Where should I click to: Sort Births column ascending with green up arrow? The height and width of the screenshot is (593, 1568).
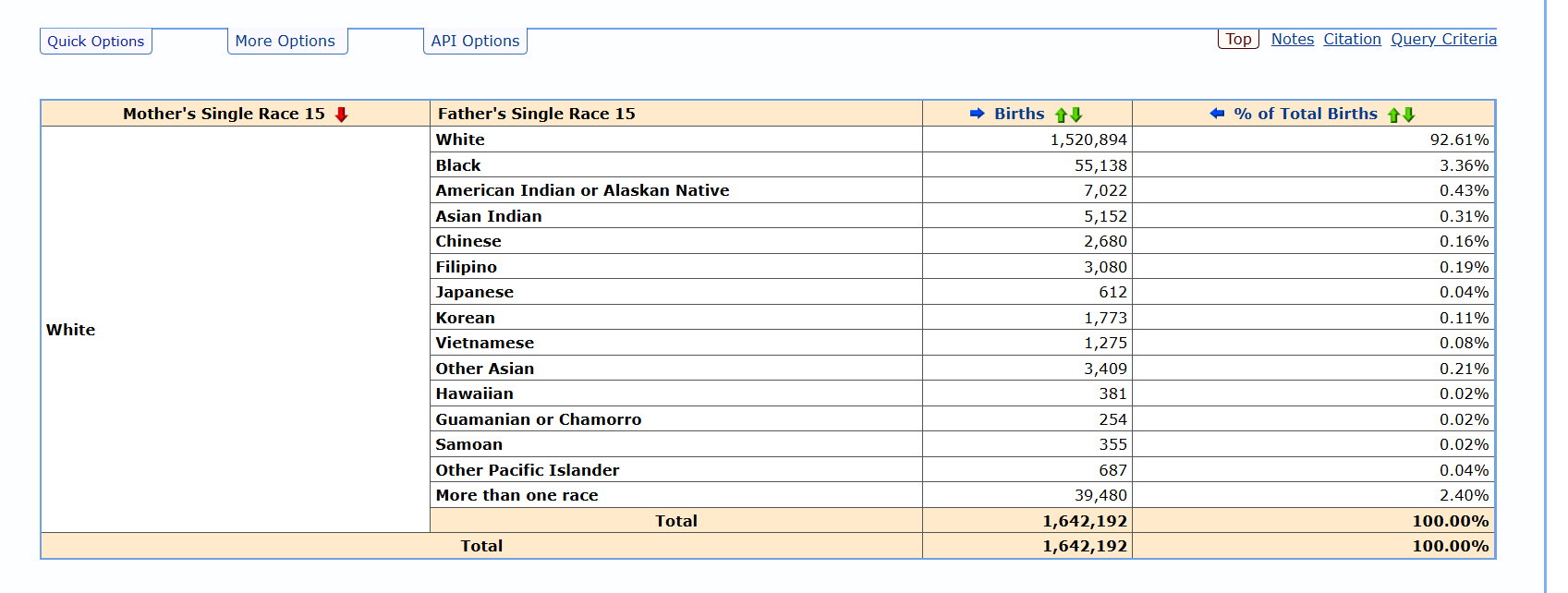pyautogui.click(x=1062, y=115)
